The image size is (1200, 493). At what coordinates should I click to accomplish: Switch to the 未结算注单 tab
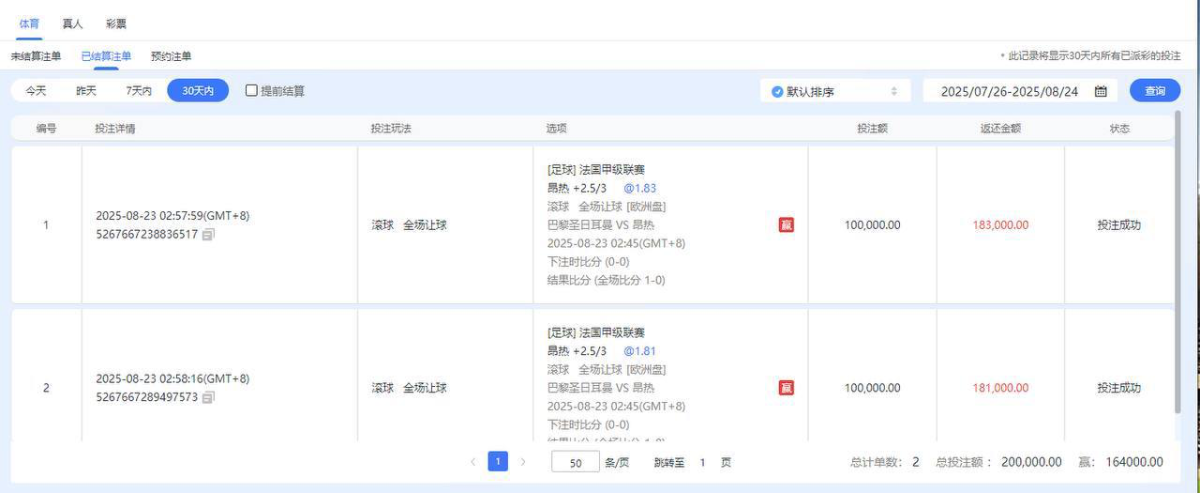[36, 57]
